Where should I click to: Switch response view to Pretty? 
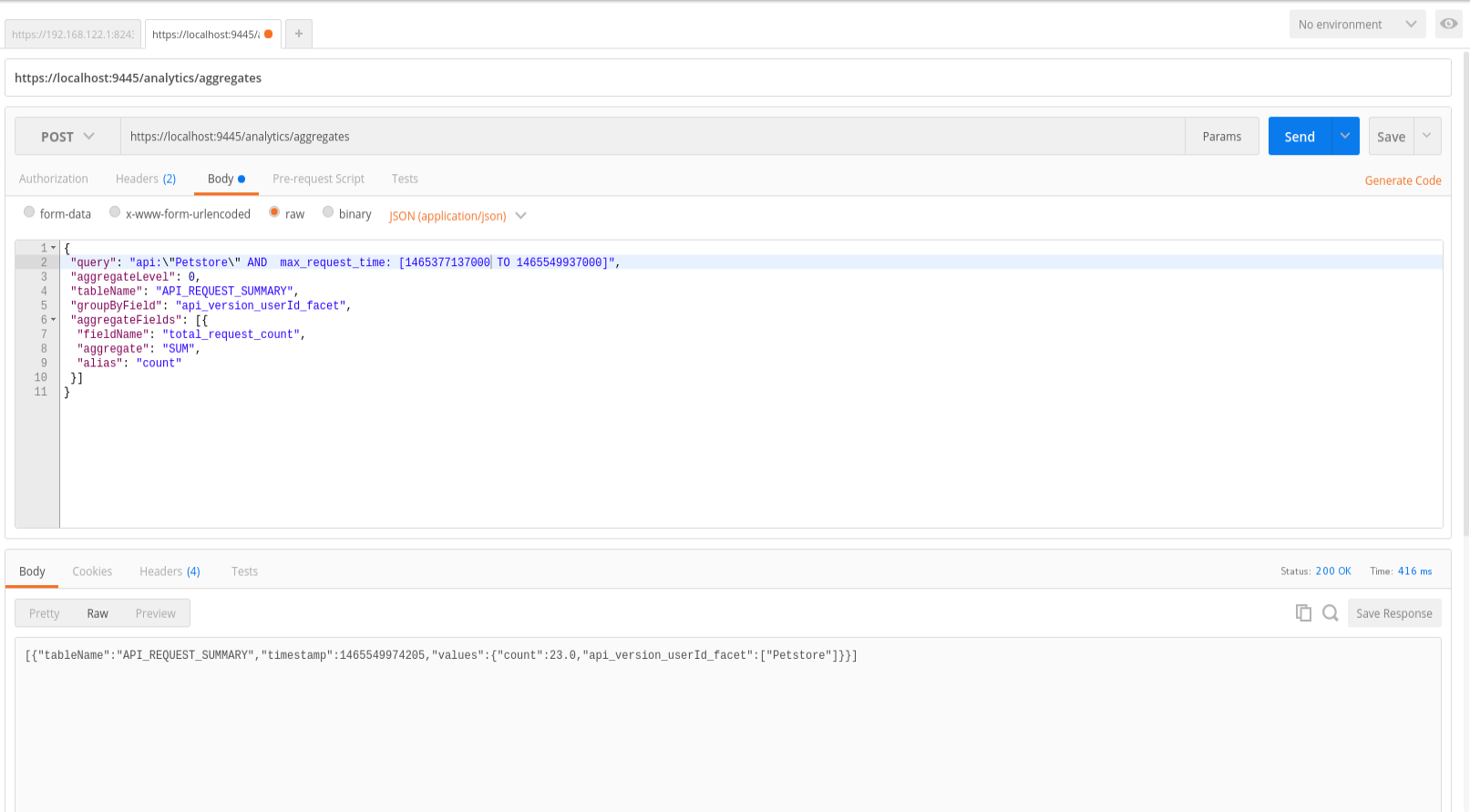pos(44,613)
